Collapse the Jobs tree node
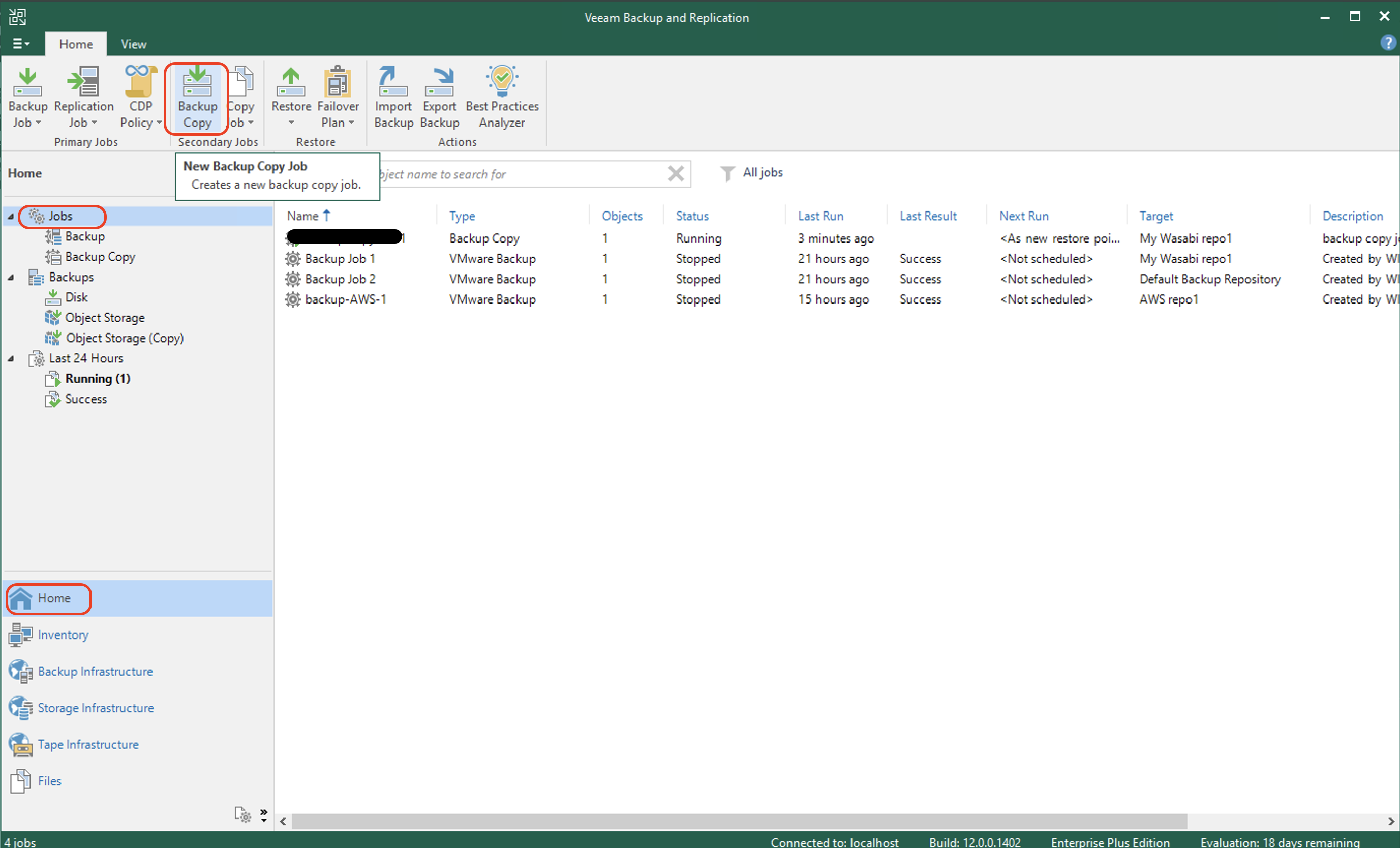The image size is (1400, 848). click(11, 217)
